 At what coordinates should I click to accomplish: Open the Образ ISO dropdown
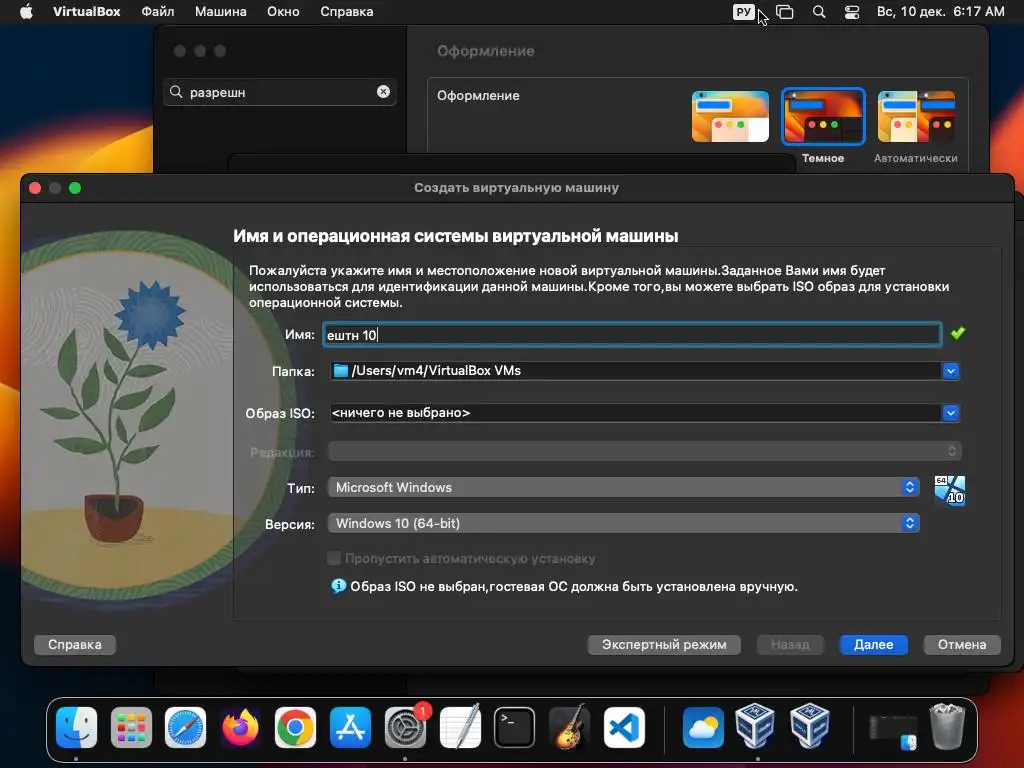tap(950, 413)
